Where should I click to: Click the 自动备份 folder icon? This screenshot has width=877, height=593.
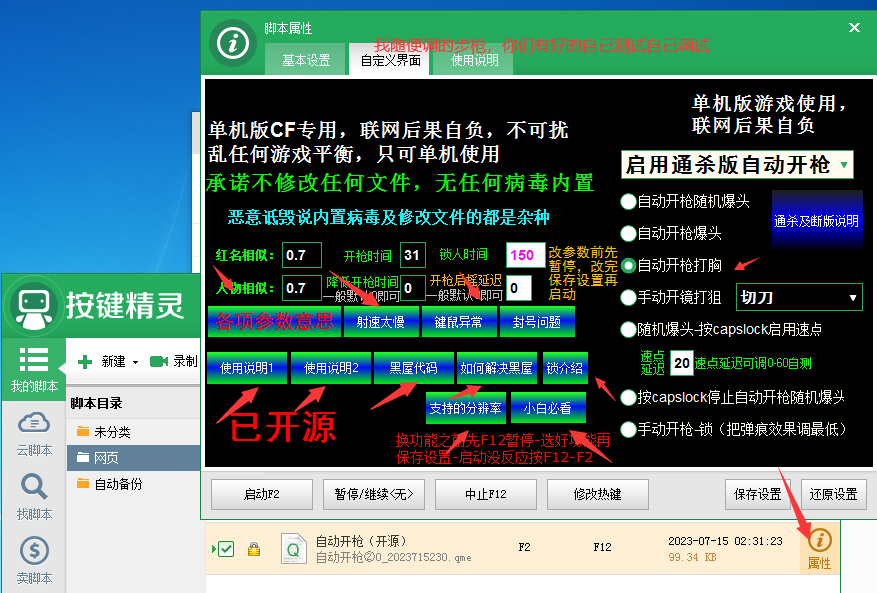(x=83, y=483)
